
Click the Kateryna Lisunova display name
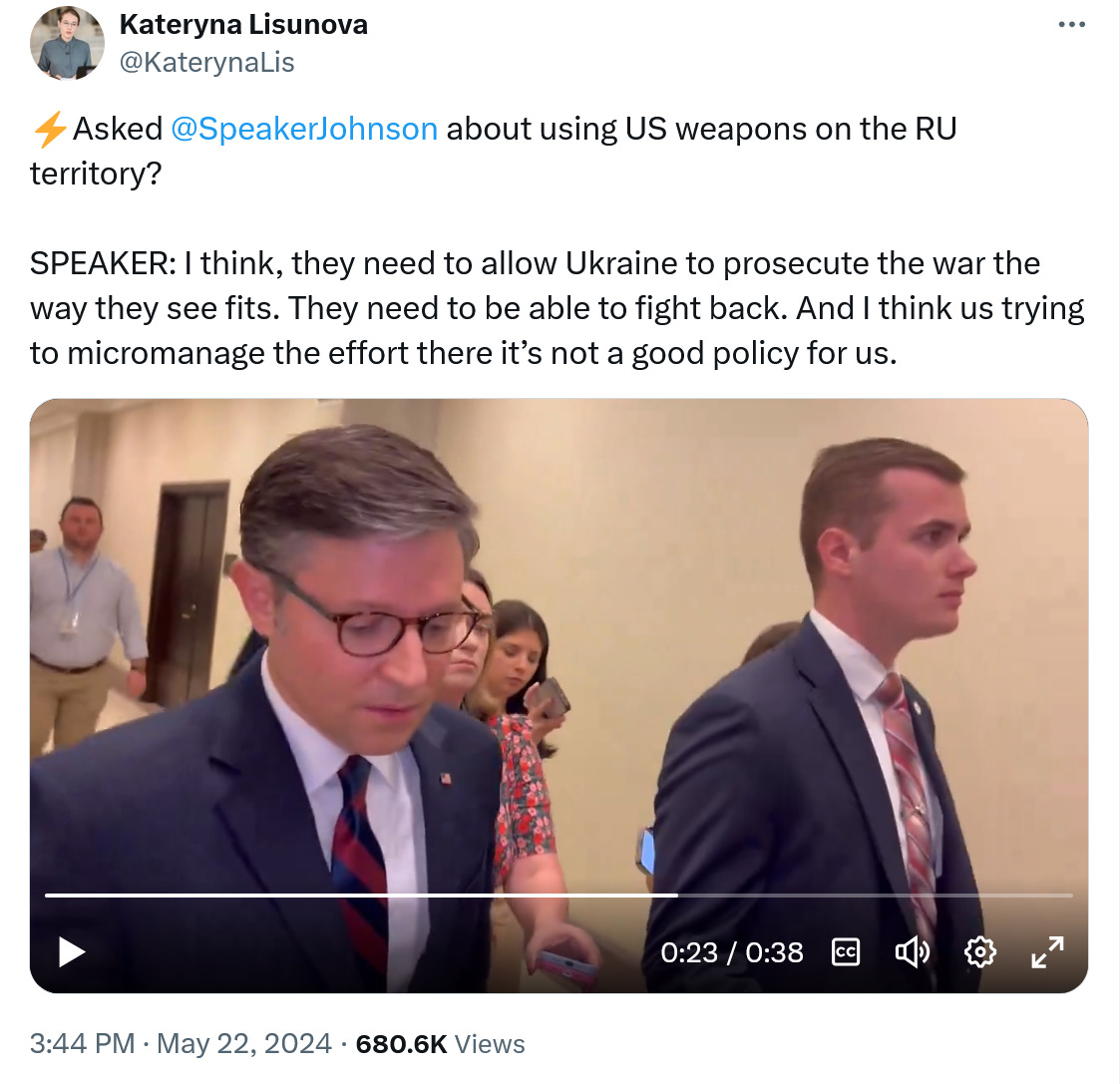click(243, 24)
